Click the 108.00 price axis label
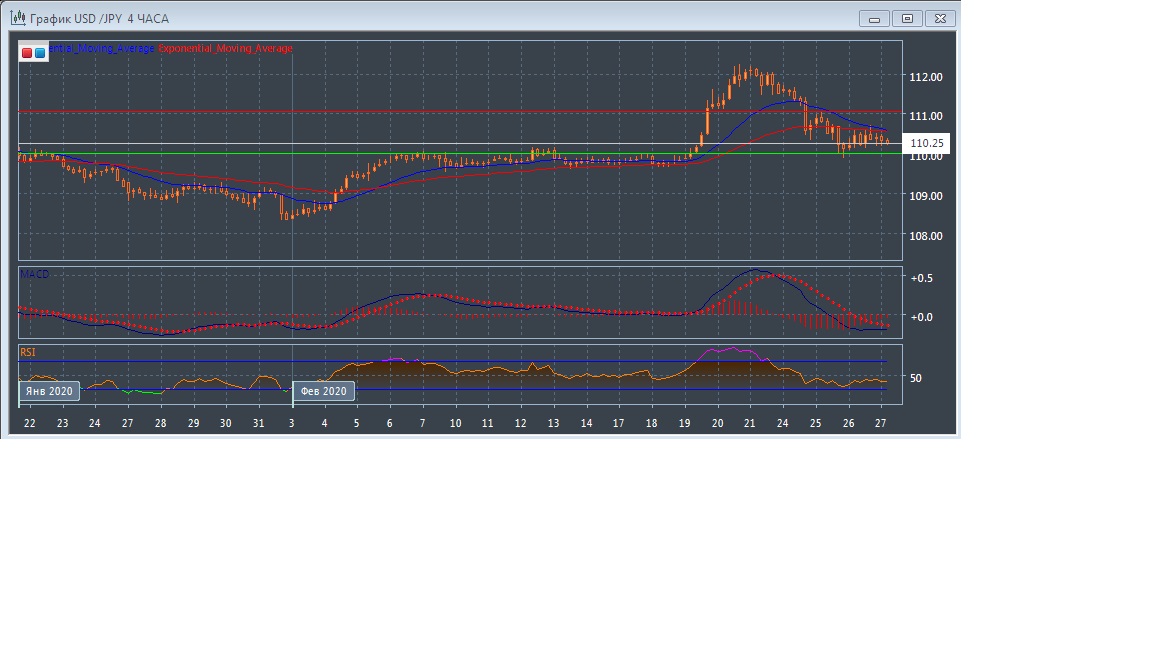Screen dimensions: 1152x648 (925, 236)
